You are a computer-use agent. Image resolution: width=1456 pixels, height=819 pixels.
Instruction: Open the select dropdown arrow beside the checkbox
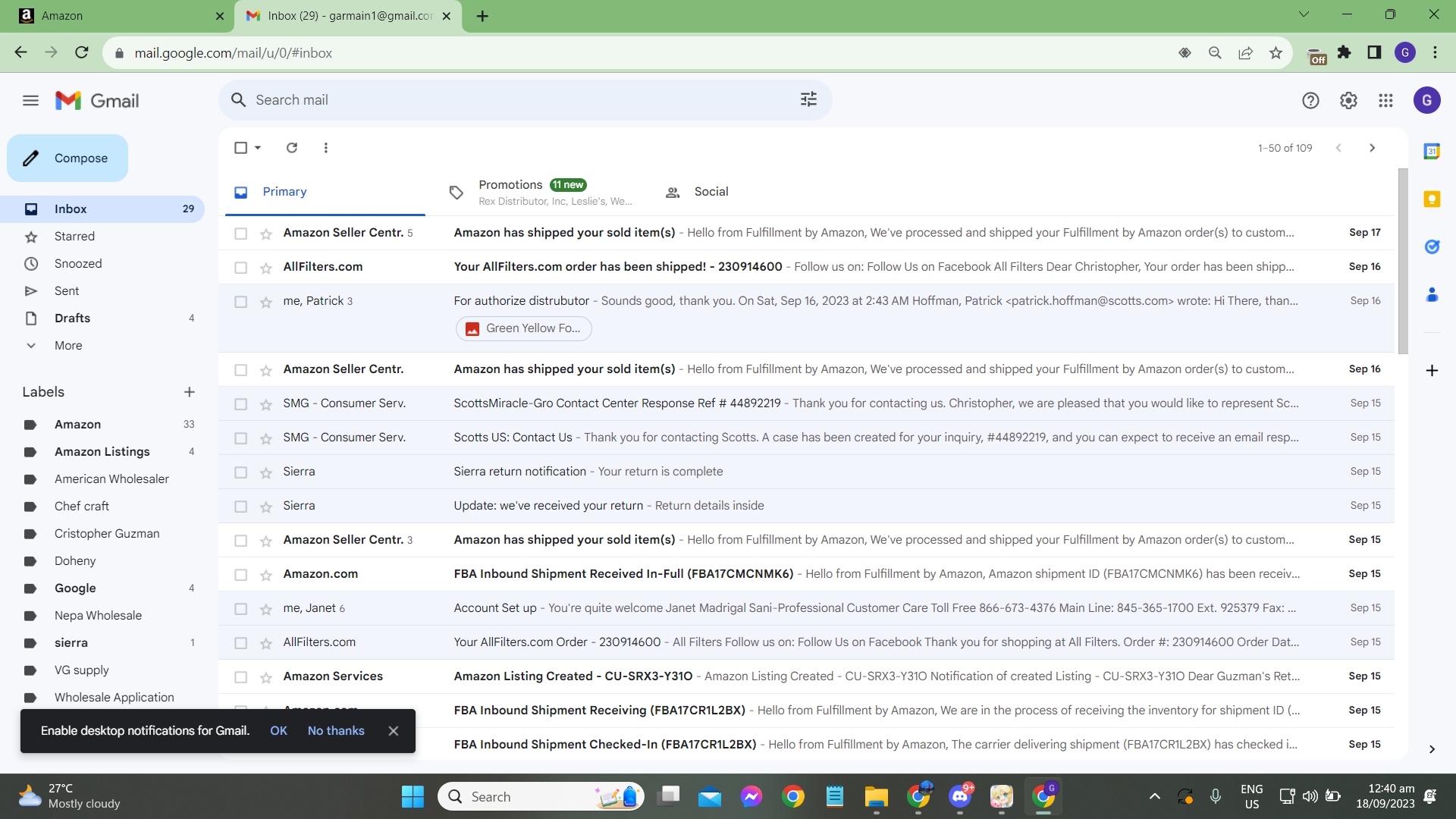258,148
